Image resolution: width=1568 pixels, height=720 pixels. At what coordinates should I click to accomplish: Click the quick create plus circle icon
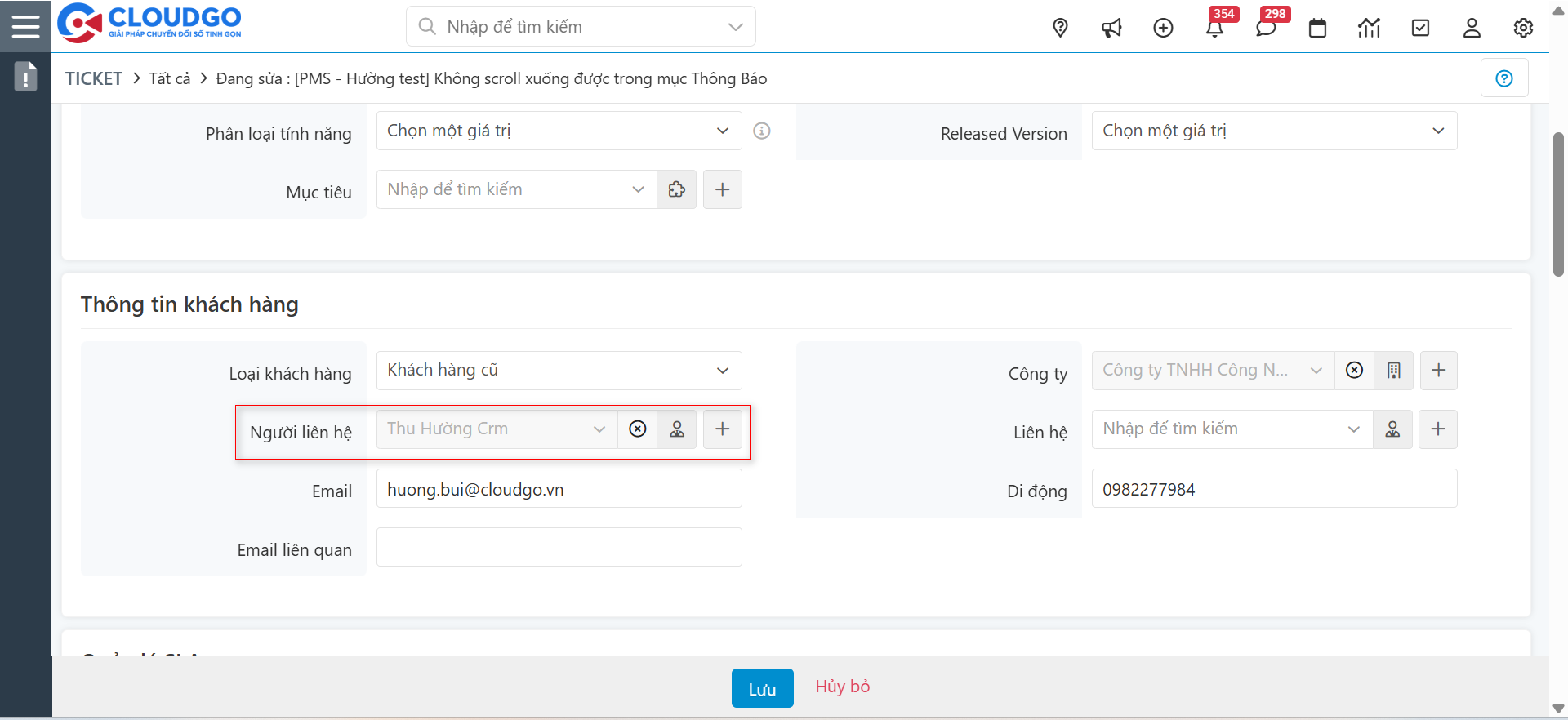click(1163, 28)
